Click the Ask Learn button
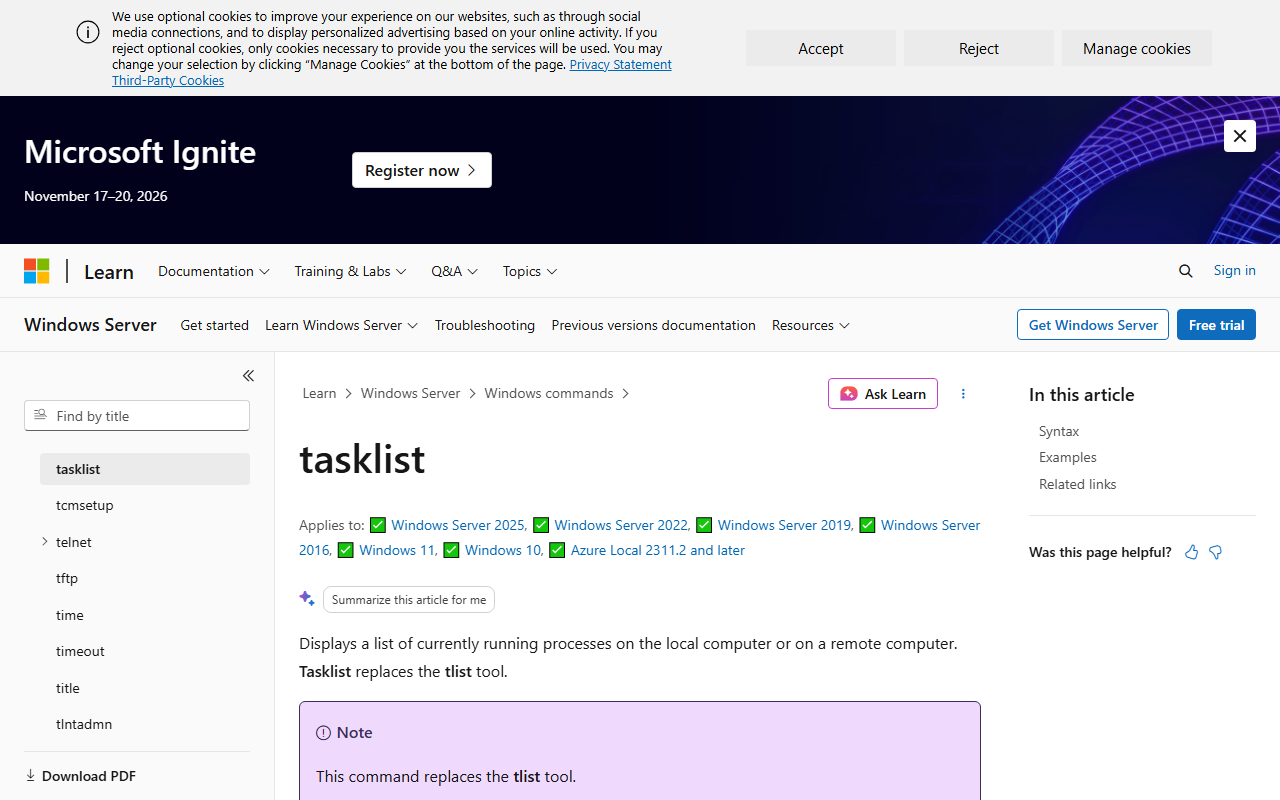Image resolution: width=1280 pixels, height=800 pixels. (883, 394)
